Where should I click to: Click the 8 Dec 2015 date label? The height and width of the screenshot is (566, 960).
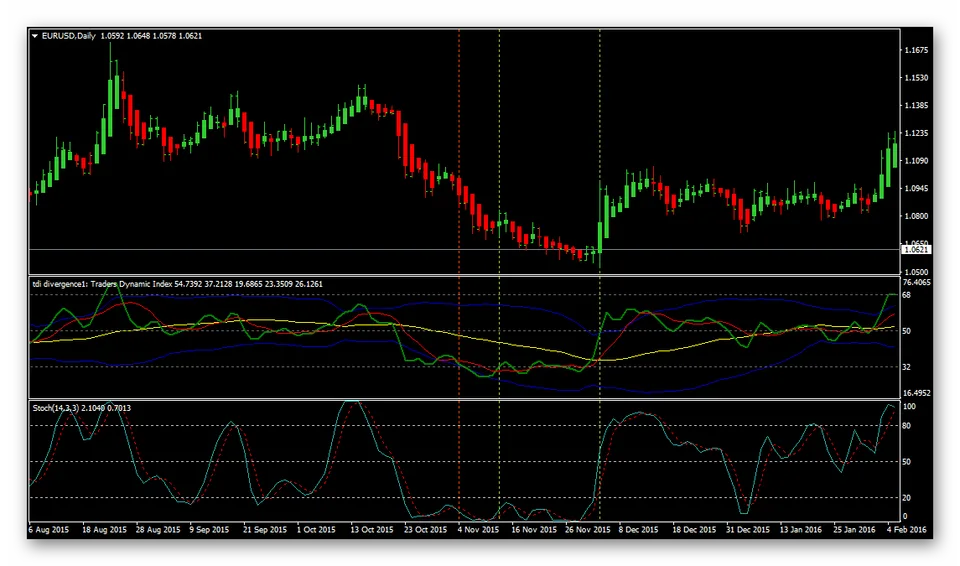[639, 529]
